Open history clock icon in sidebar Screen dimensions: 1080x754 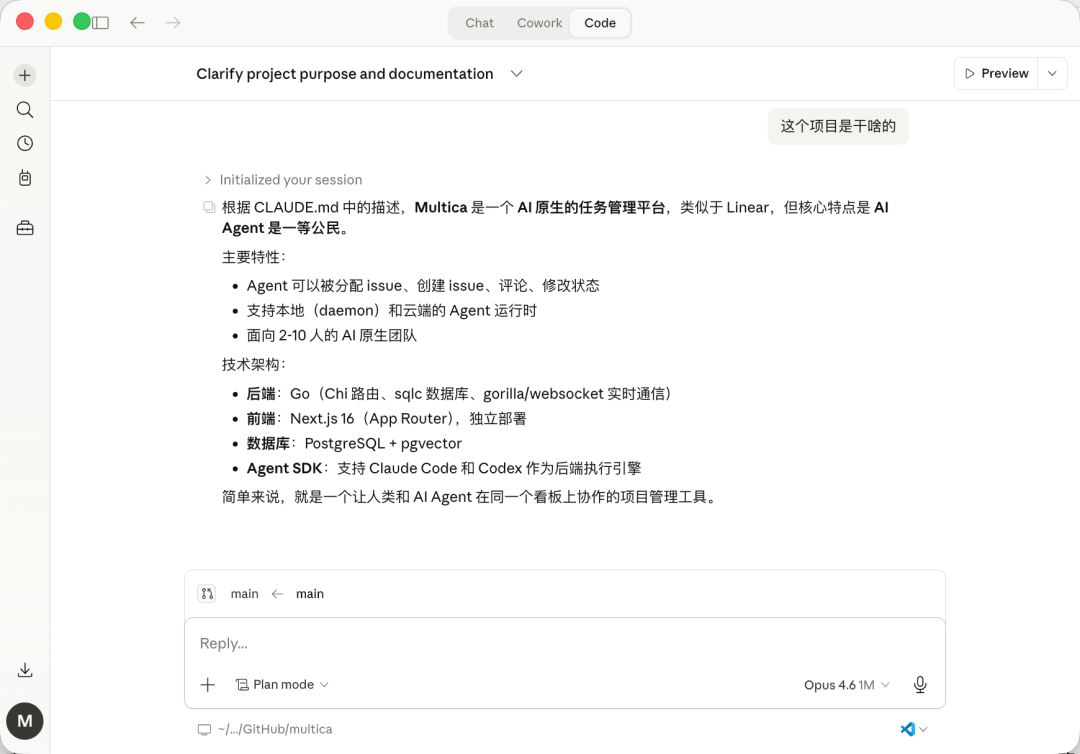pyautogui.click(x=25, y=143)
